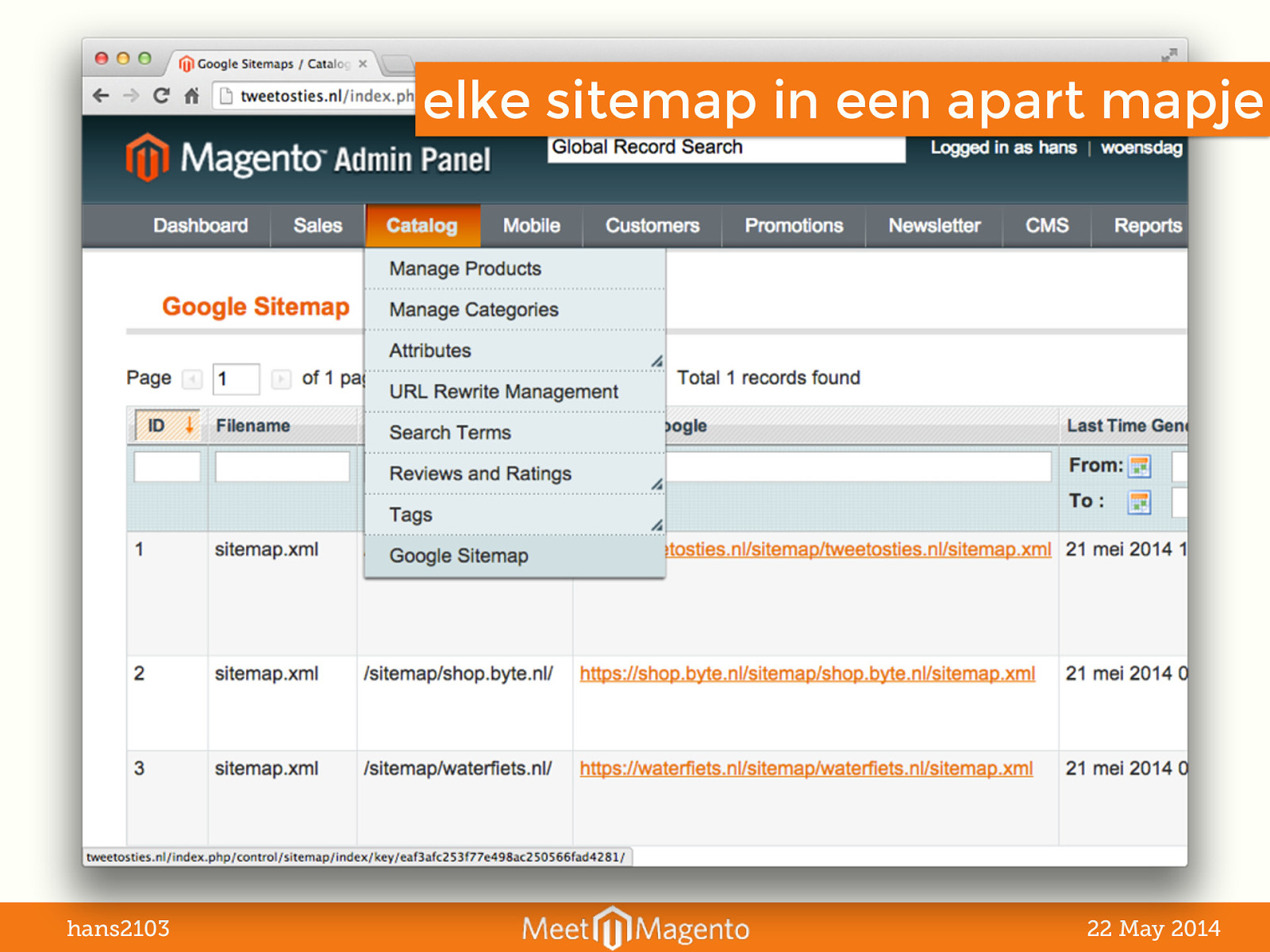Focus the Global Record Search field
1270x952 pixels.
point(726,148)
